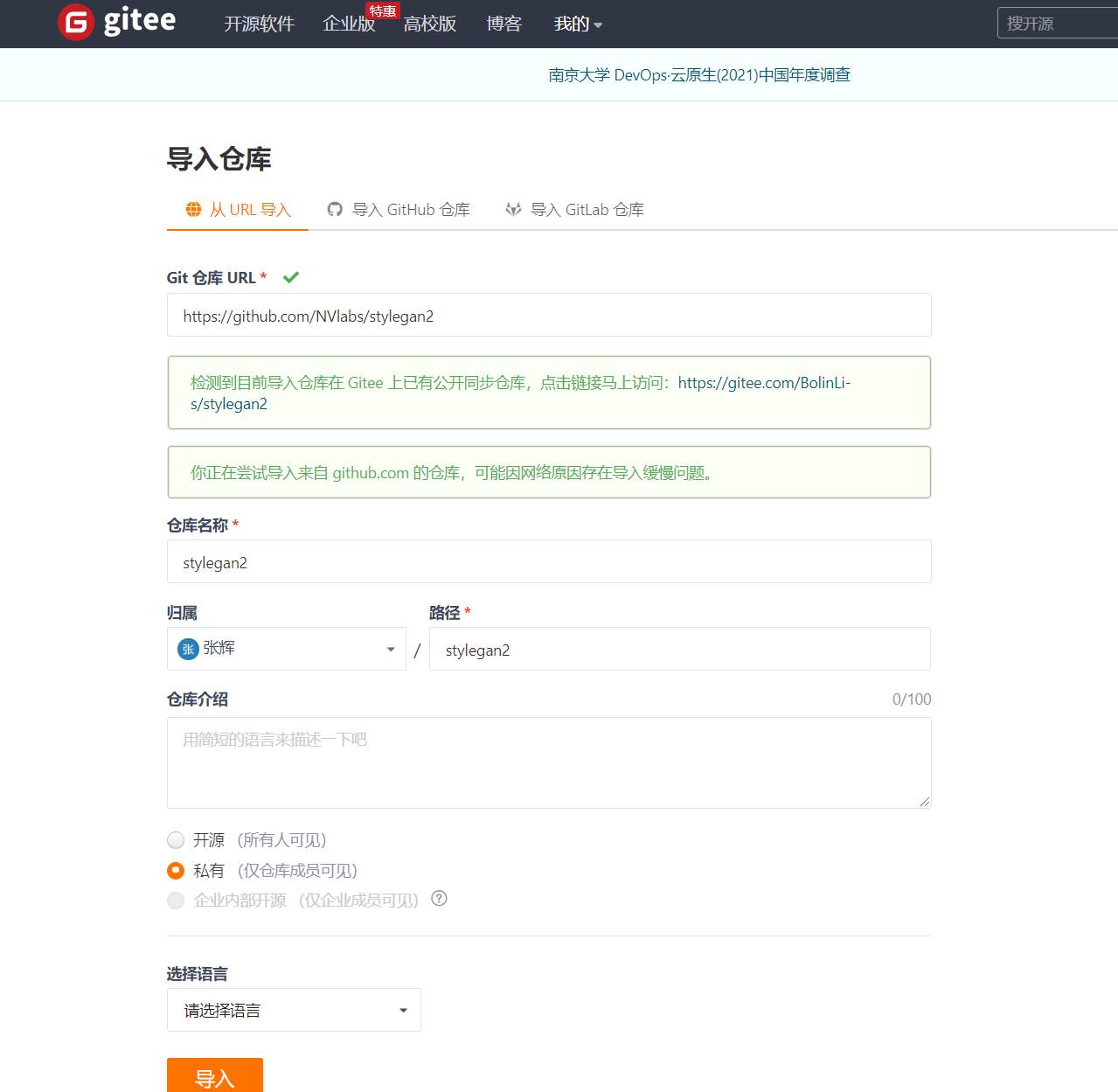The width and height of the screenshot is (1118, 1092).
Task: Select the 开源 (所有人可见) radio option
Action: (x=176, y=840)
